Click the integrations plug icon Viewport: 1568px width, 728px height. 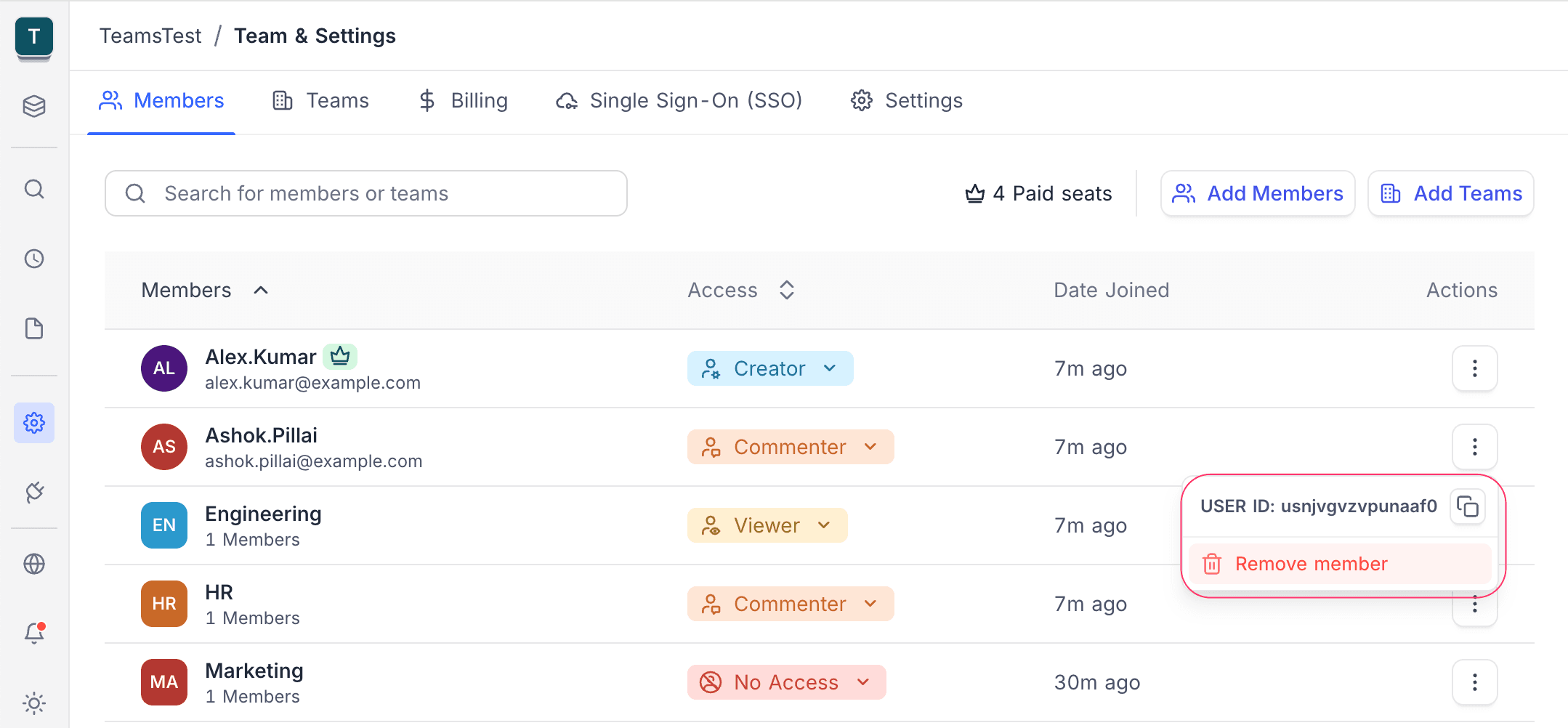point(34,492)
